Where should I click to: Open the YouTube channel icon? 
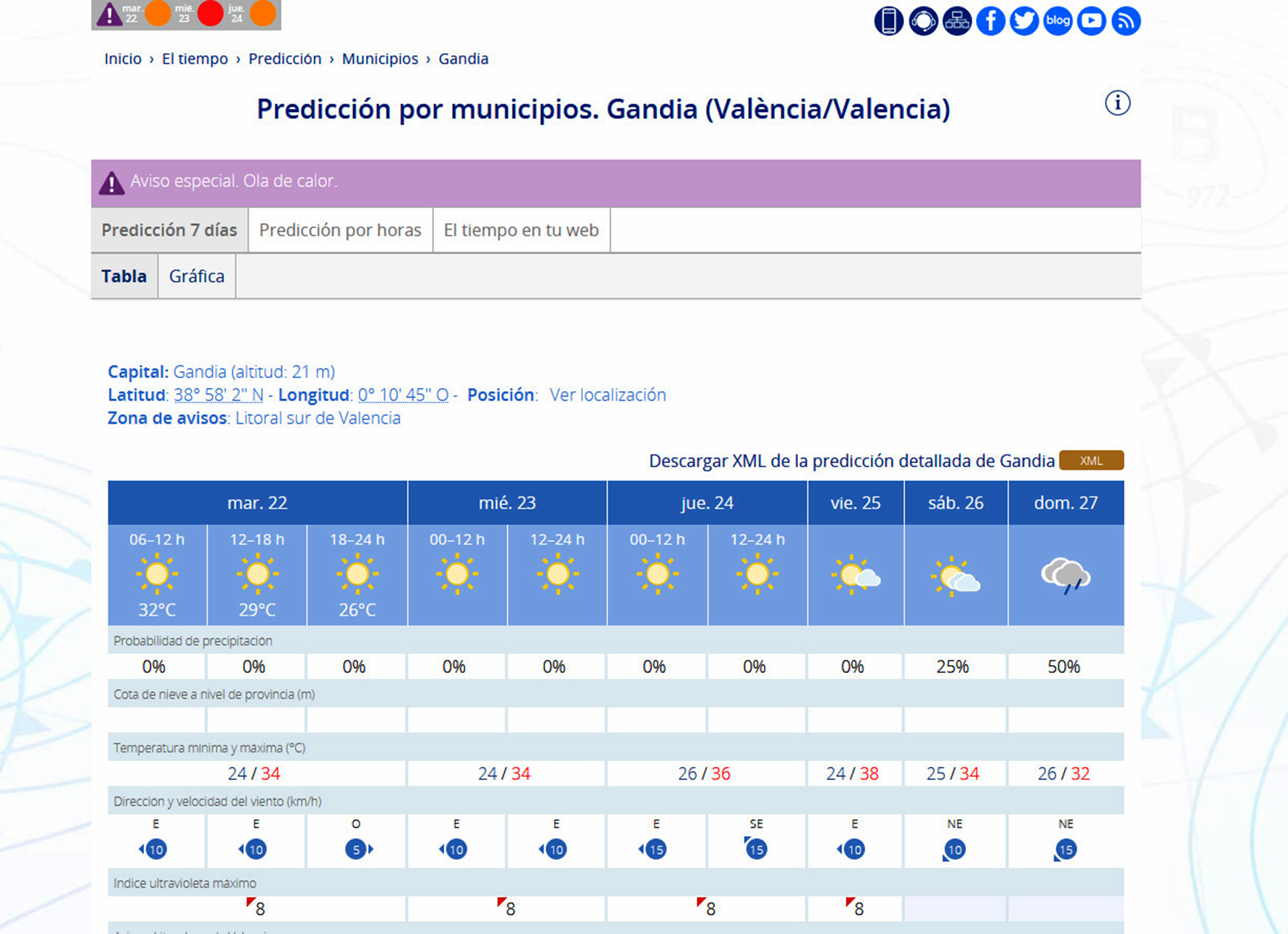tap(1092, 20)
